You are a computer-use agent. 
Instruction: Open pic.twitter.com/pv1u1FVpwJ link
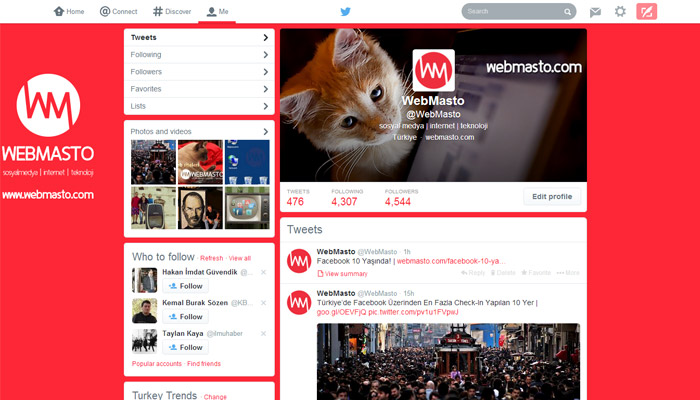[x=413, y=312]
